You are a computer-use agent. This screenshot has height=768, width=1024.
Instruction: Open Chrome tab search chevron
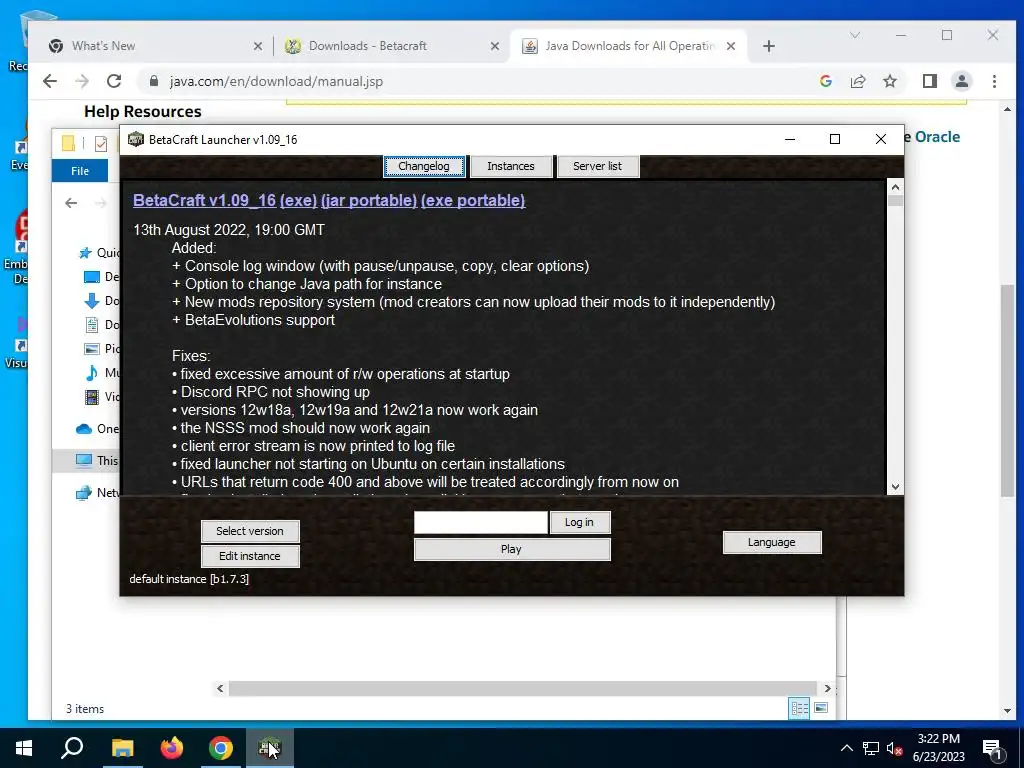click(855, 35)
